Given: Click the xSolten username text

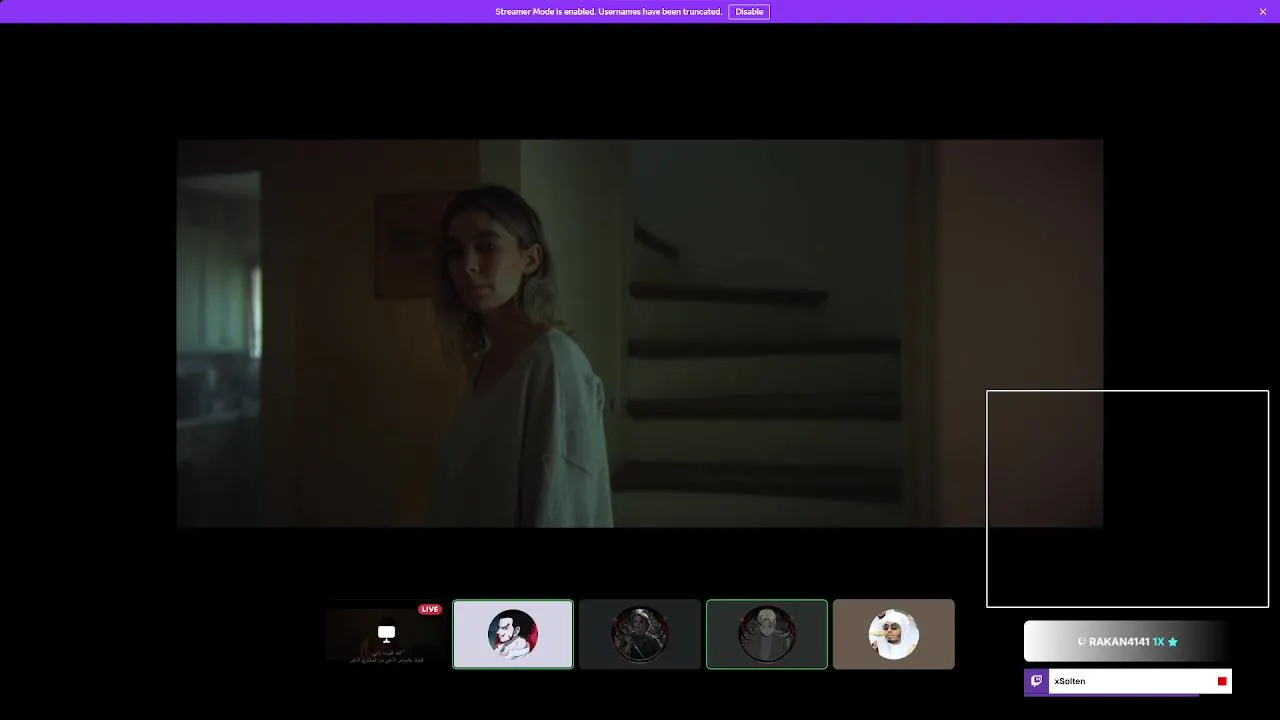Looking at the screenshot, I should pyautogui.click(x=1070, y=681).
